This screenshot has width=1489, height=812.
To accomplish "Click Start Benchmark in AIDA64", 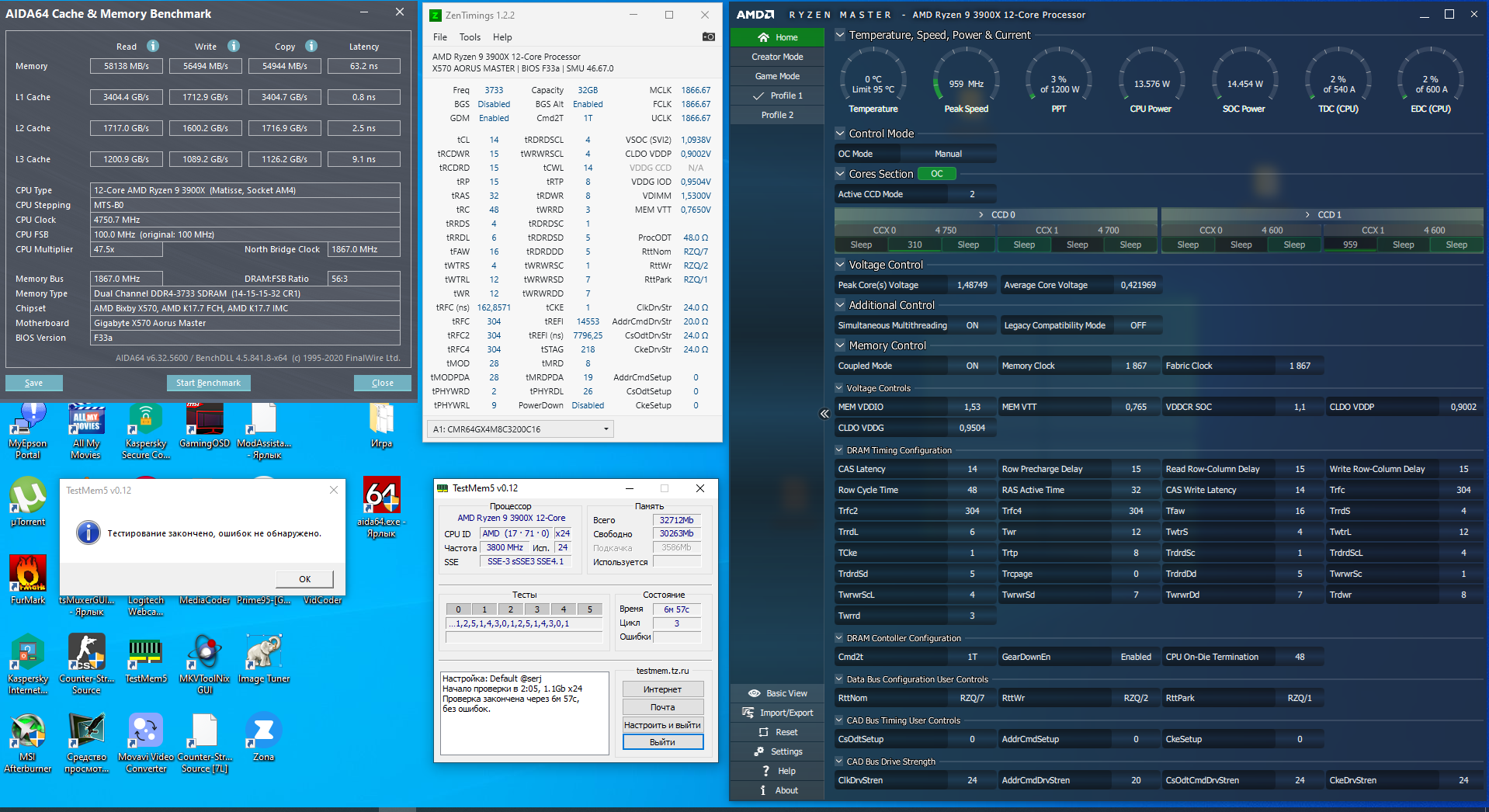I will [208, 383].
